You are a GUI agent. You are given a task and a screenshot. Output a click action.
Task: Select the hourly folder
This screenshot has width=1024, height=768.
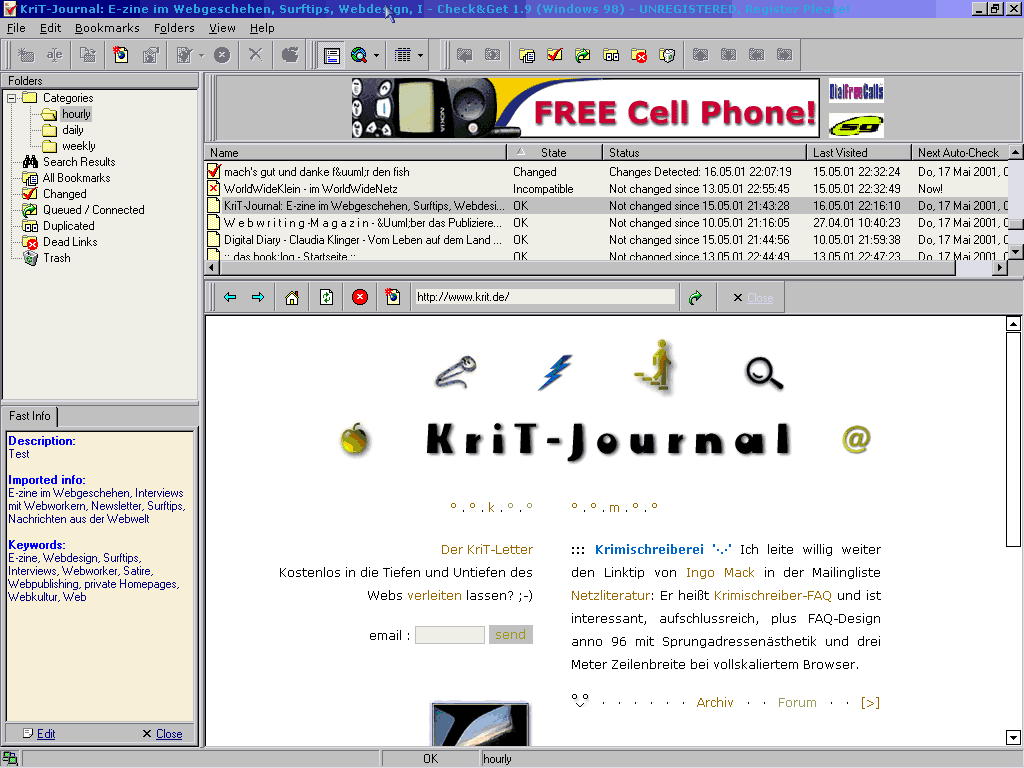pos(76,114)
